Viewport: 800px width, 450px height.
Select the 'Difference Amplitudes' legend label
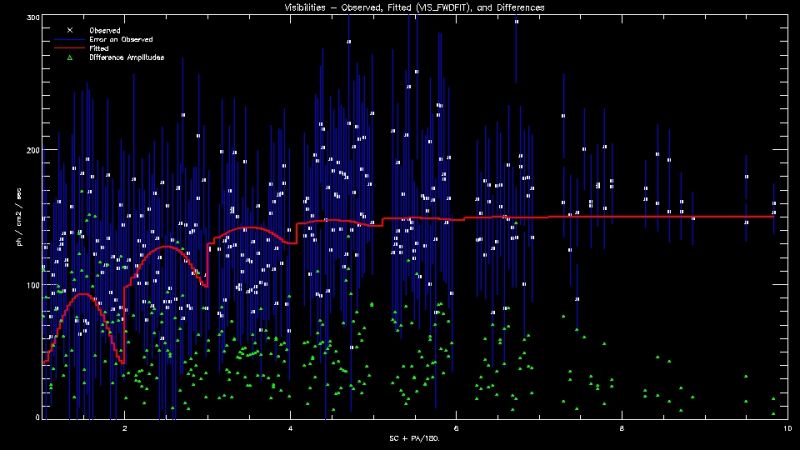(x=125, y=57)
